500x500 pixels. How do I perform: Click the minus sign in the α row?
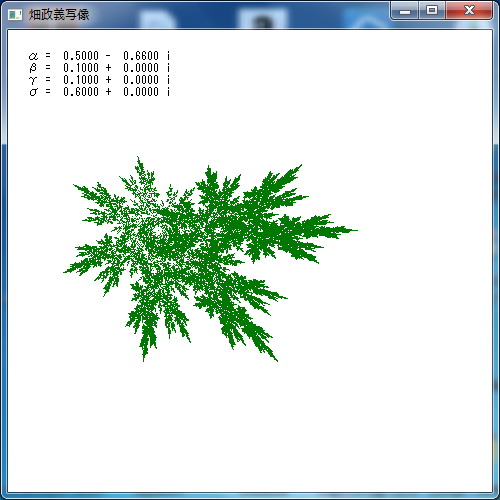(108, 56)
